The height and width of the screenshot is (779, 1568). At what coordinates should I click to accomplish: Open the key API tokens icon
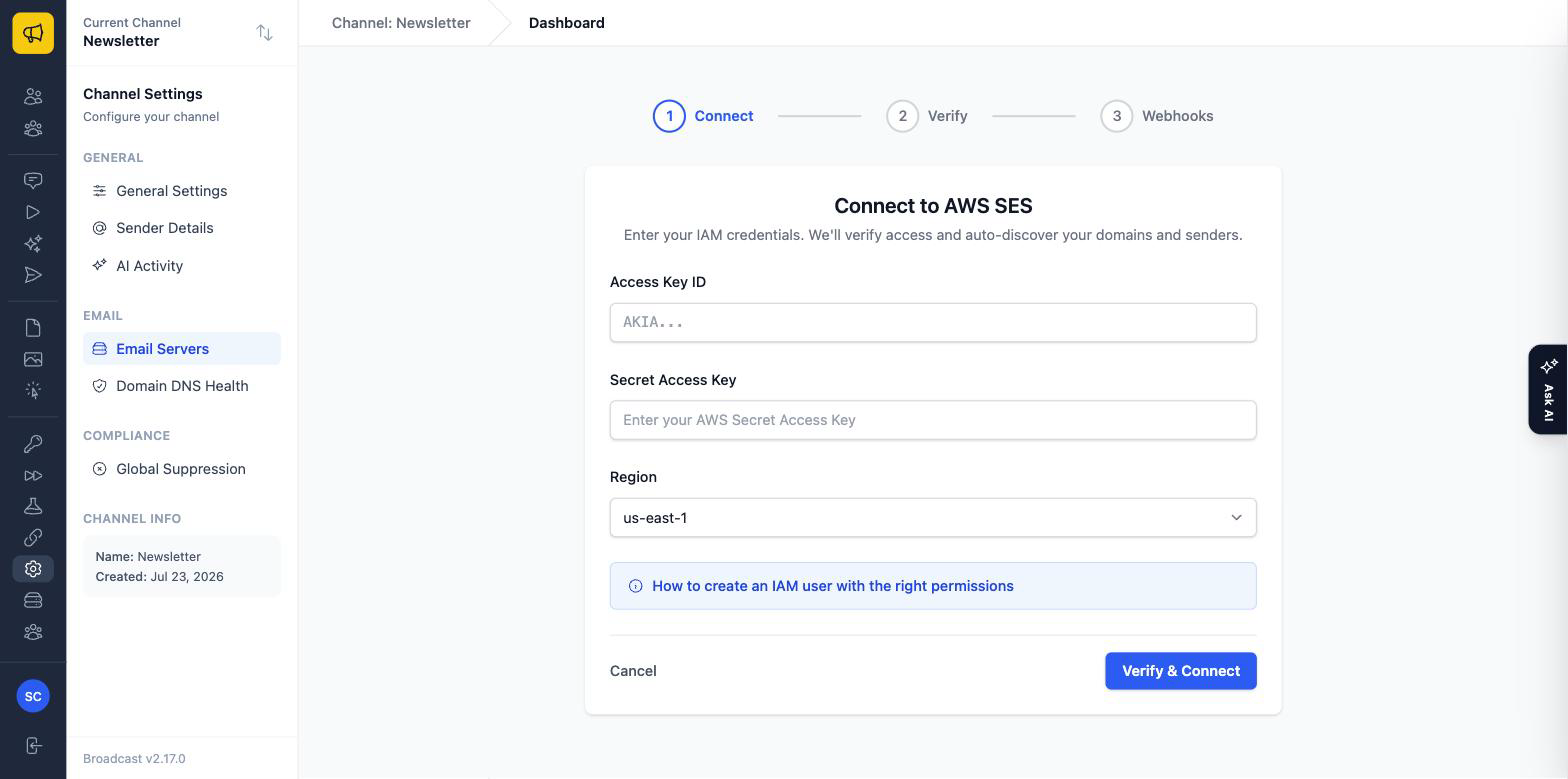(33, 443)
